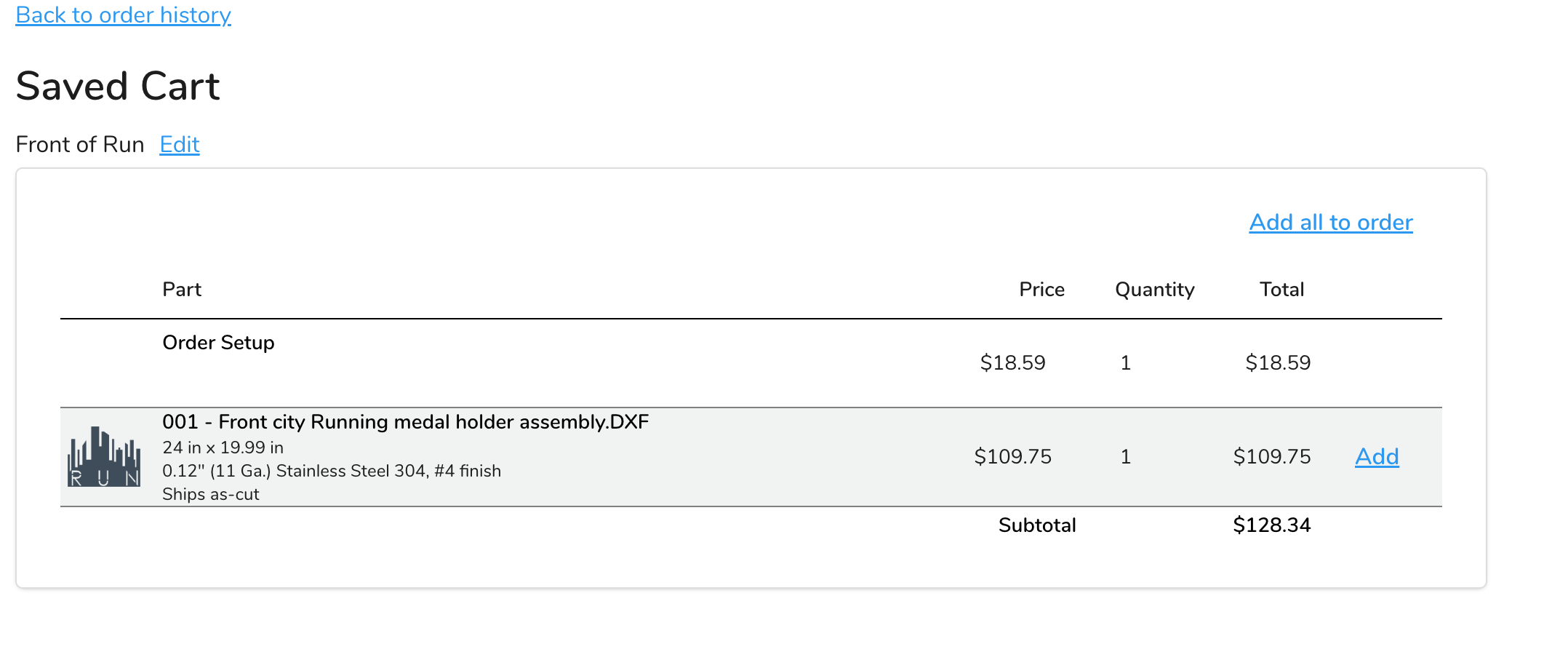Click the 24 in x 19.99 in dimensions text
This screenshot has width=1568, height=668.
(x=223, y=447)
